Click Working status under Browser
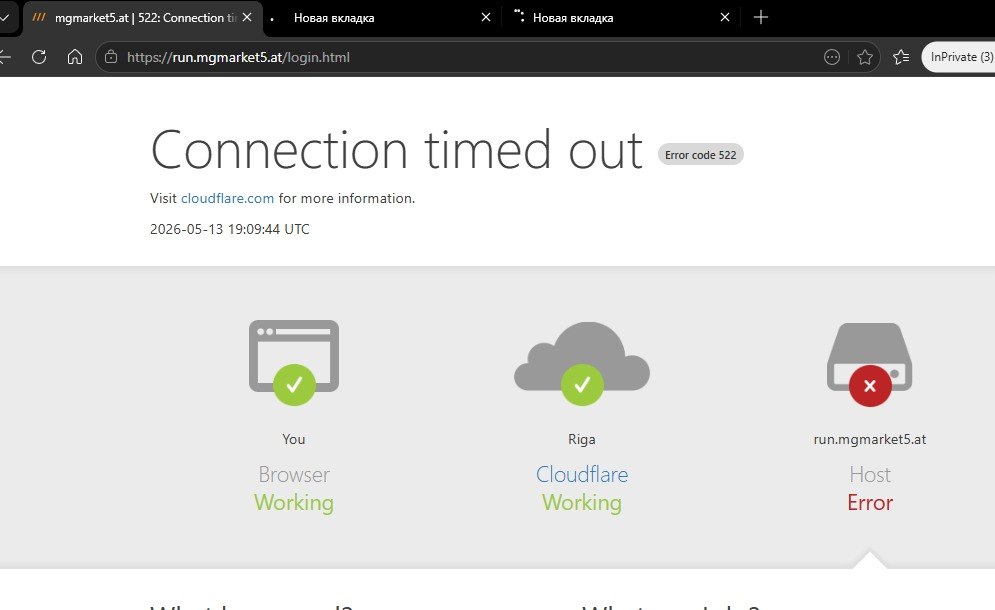The width and height of the screenshot is (995, 610). 294,503
